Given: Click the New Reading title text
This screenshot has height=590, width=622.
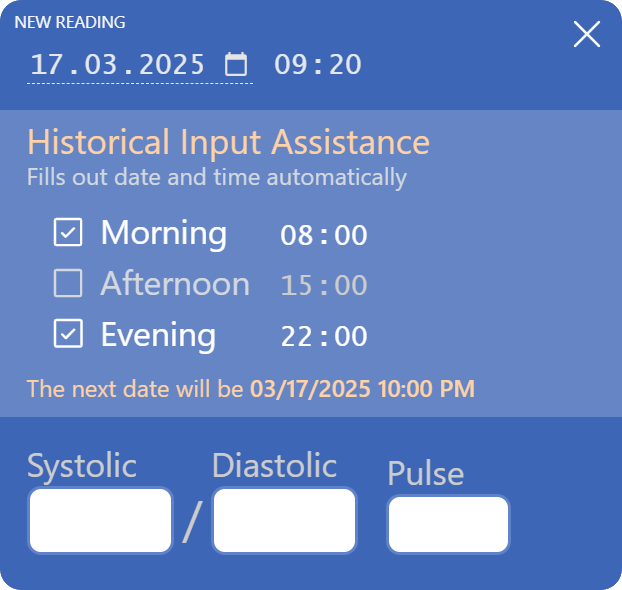Looking at the screenshot, I should click(70, 22).
